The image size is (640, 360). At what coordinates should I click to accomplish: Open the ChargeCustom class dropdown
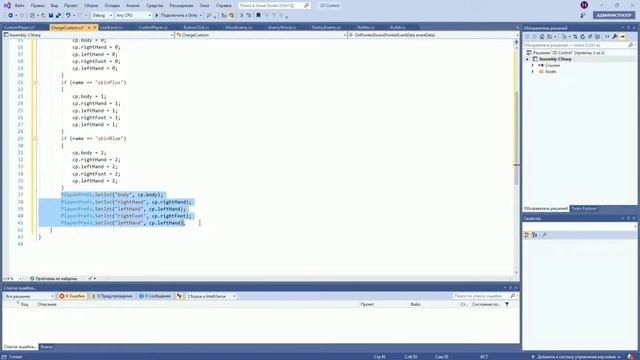pyautogui.click(x=261, y=35)
